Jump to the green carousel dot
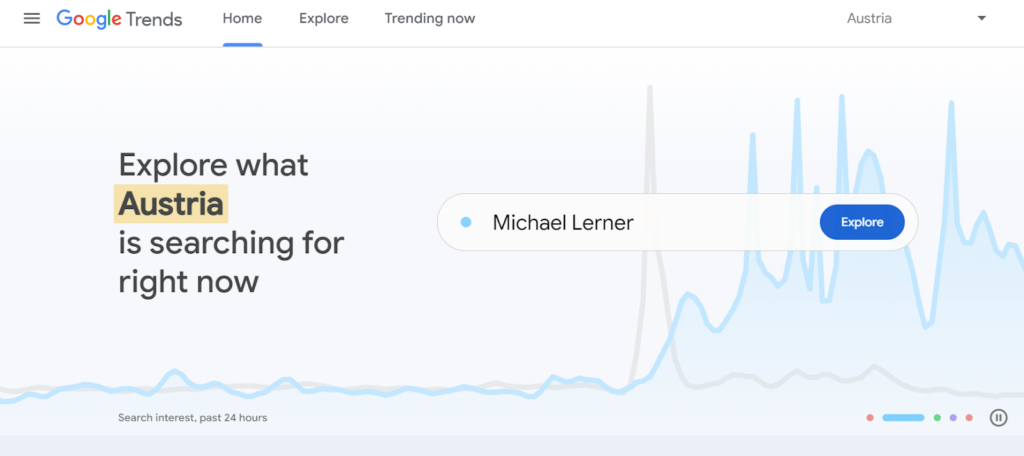The image size is (1024, 456). pos(937,417)
